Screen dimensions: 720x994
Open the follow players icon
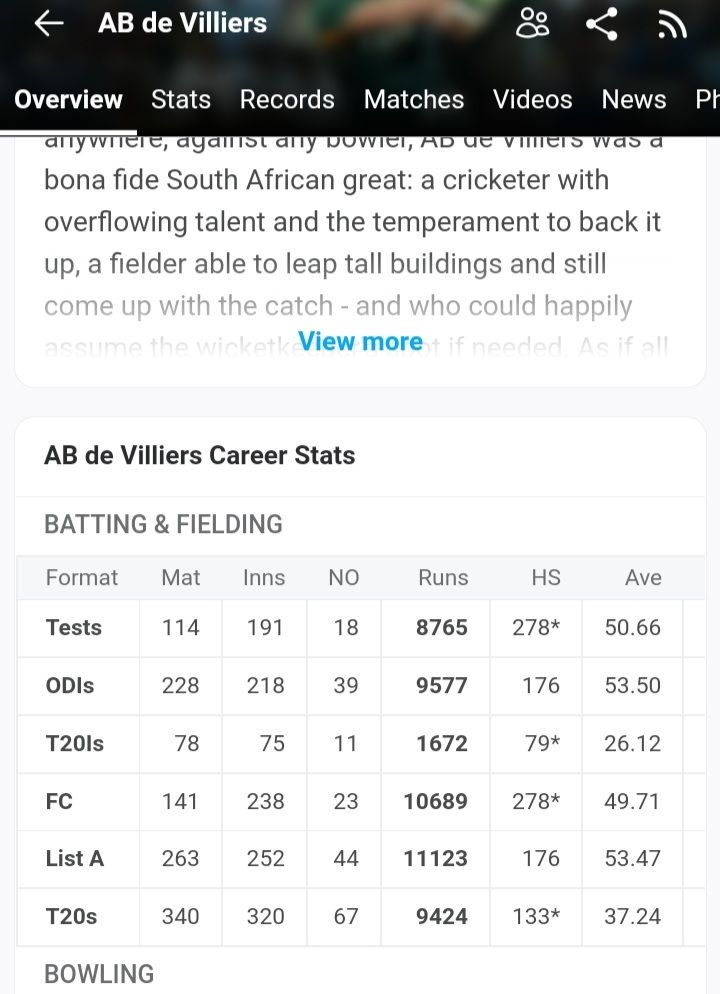[532, 23]
